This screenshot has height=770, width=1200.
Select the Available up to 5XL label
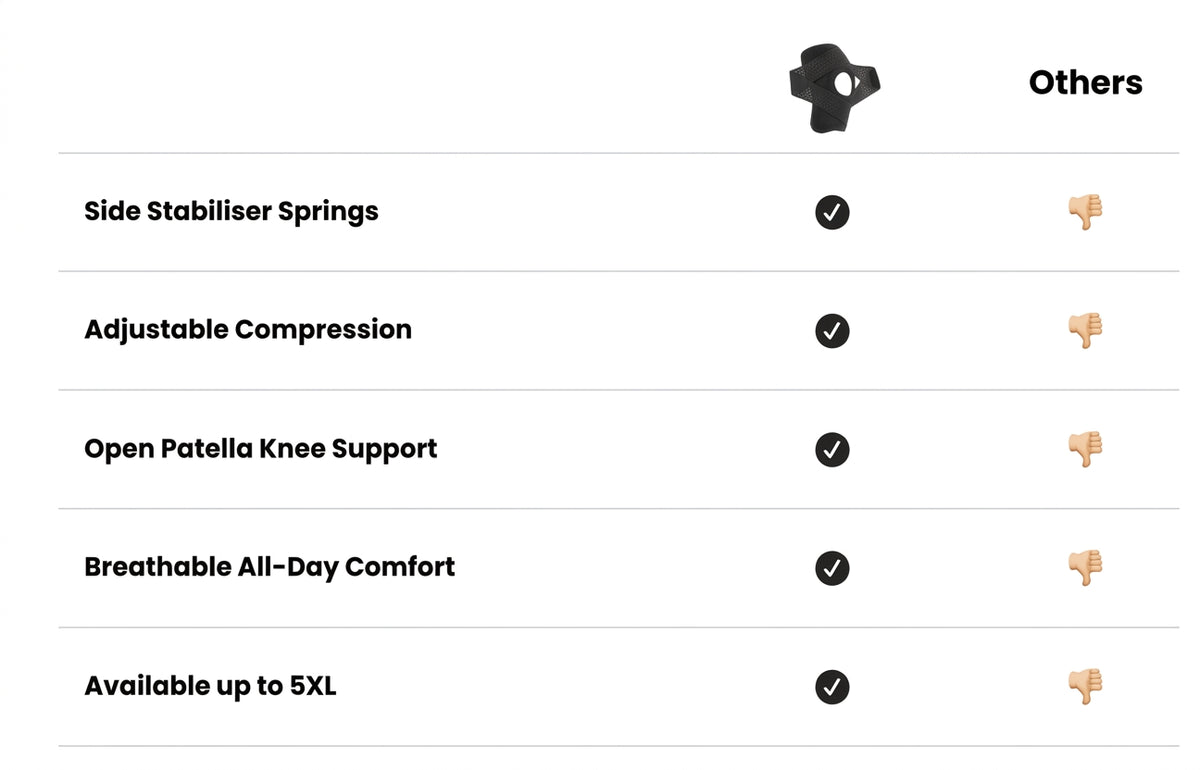[x=210, y=686]
